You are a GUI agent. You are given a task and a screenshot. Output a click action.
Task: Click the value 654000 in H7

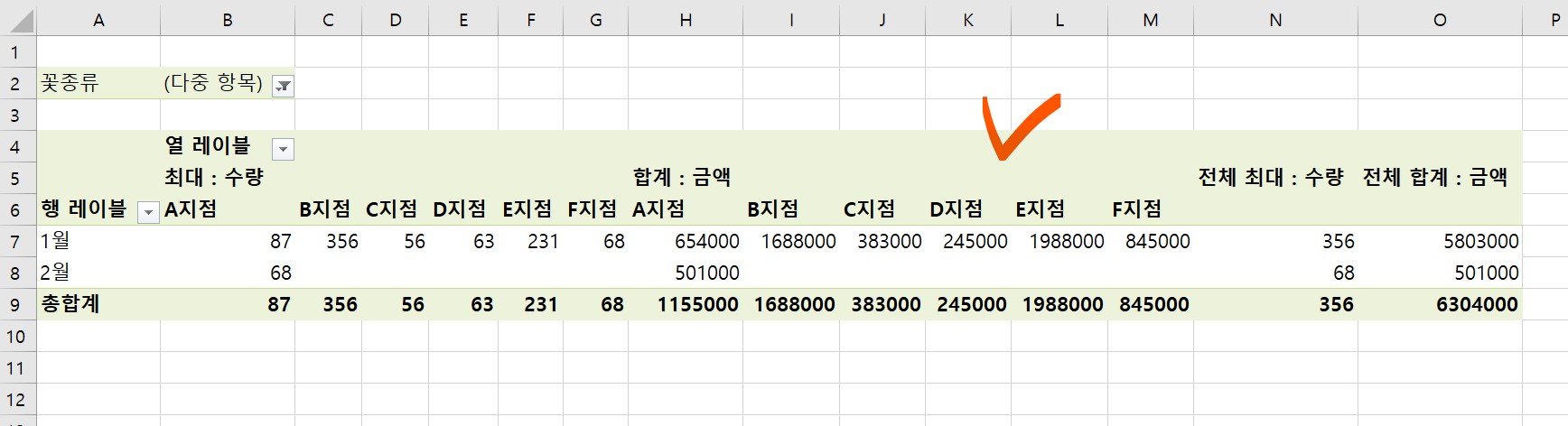[707, 242]
